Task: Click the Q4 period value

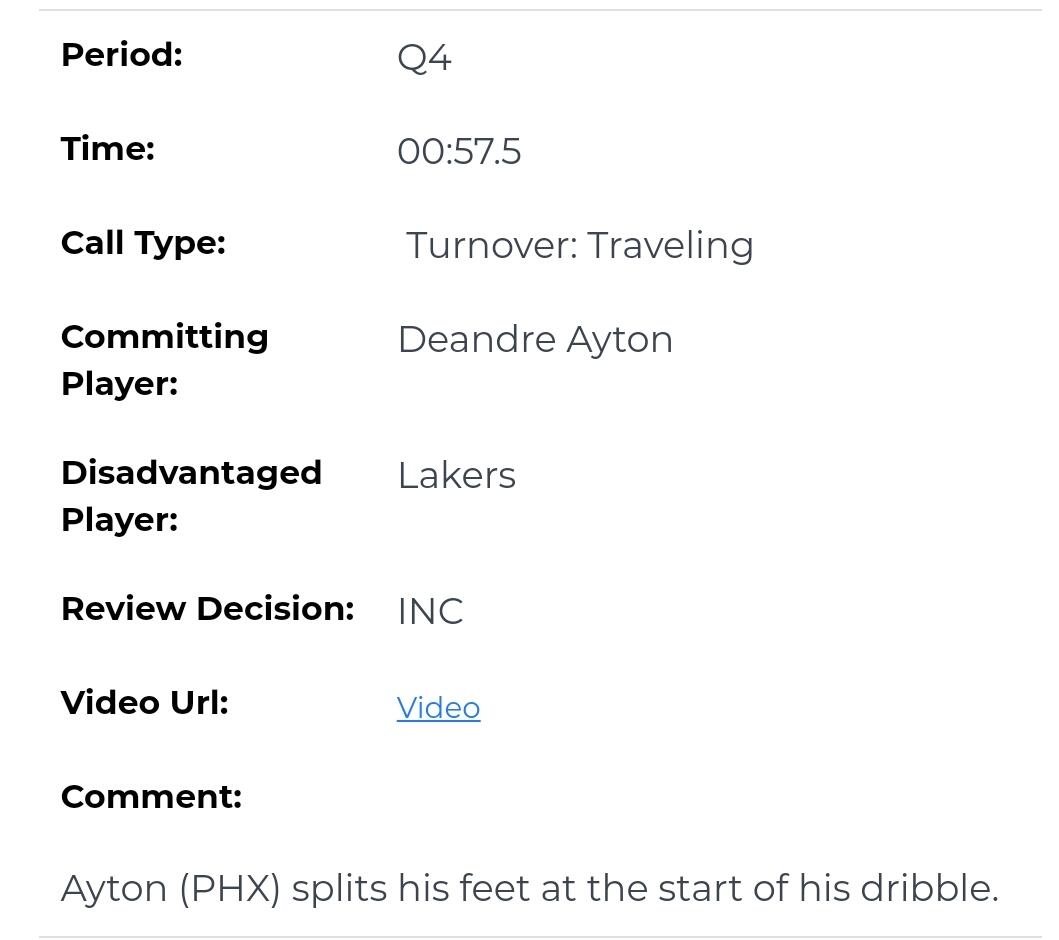Action: pyautogui.click(x=424, y=58)
